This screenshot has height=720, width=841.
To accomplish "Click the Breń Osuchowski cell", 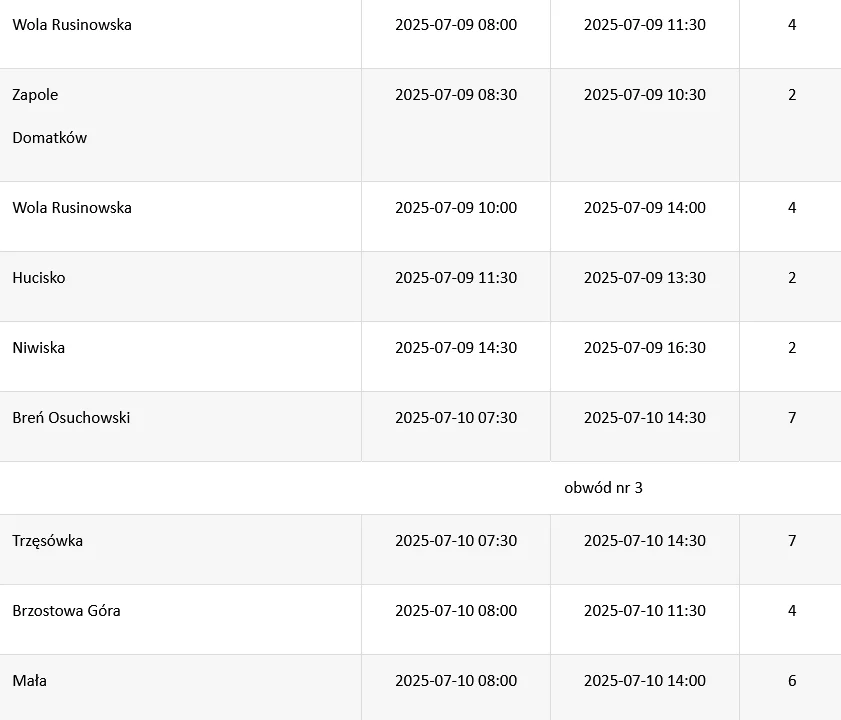I will tap(71, 418).
